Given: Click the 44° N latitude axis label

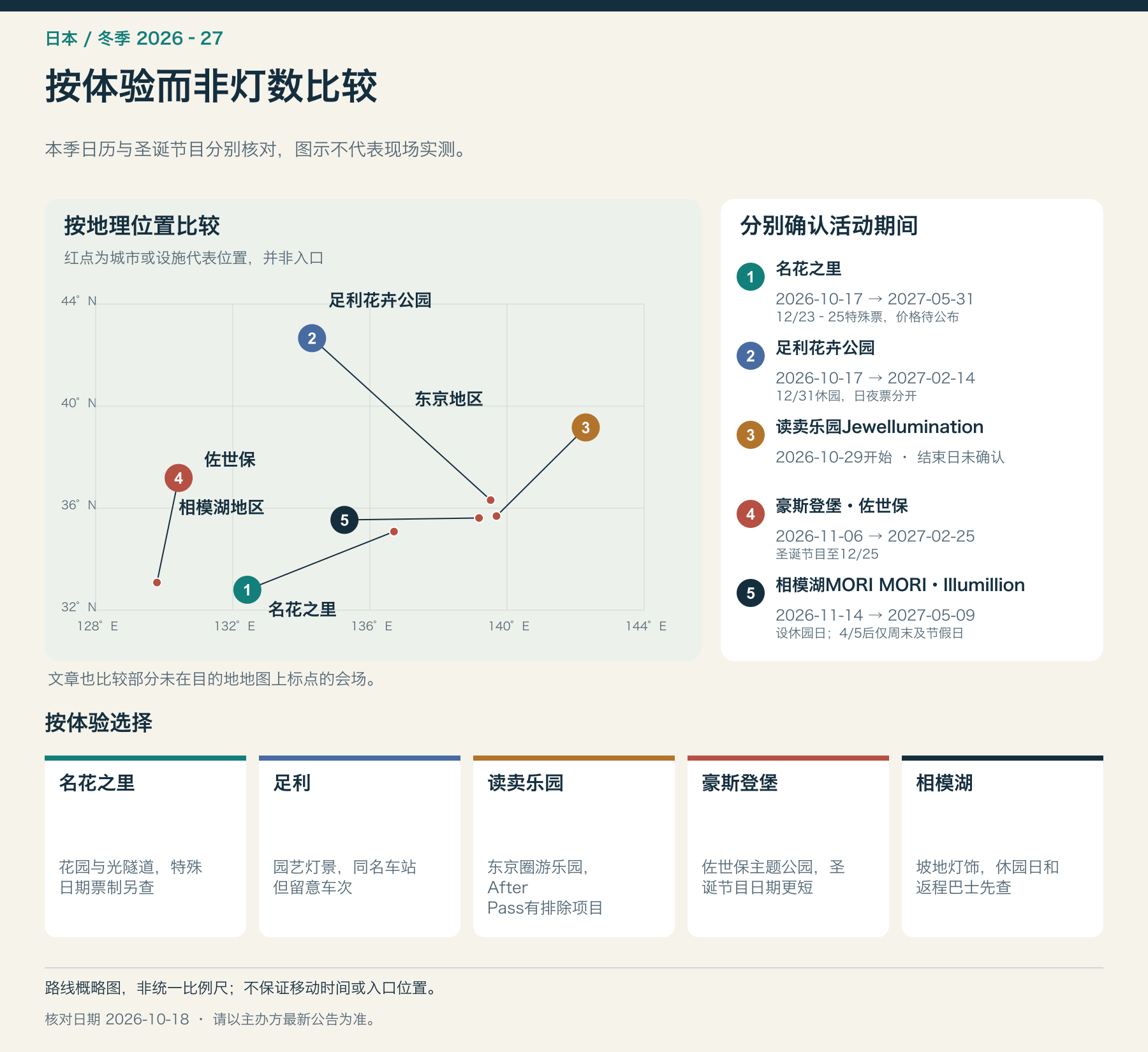Looking at the screenshot, I should pos(79,300).
